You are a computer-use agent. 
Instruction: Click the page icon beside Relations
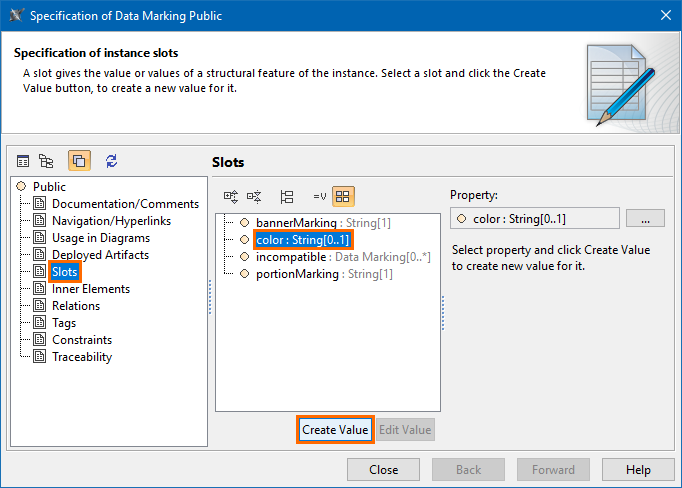coord(40,305)
